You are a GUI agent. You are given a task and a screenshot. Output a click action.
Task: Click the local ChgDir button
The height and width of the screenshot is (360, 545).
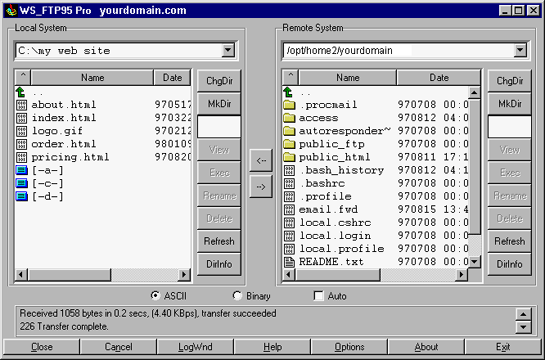(x=219, y=81)
